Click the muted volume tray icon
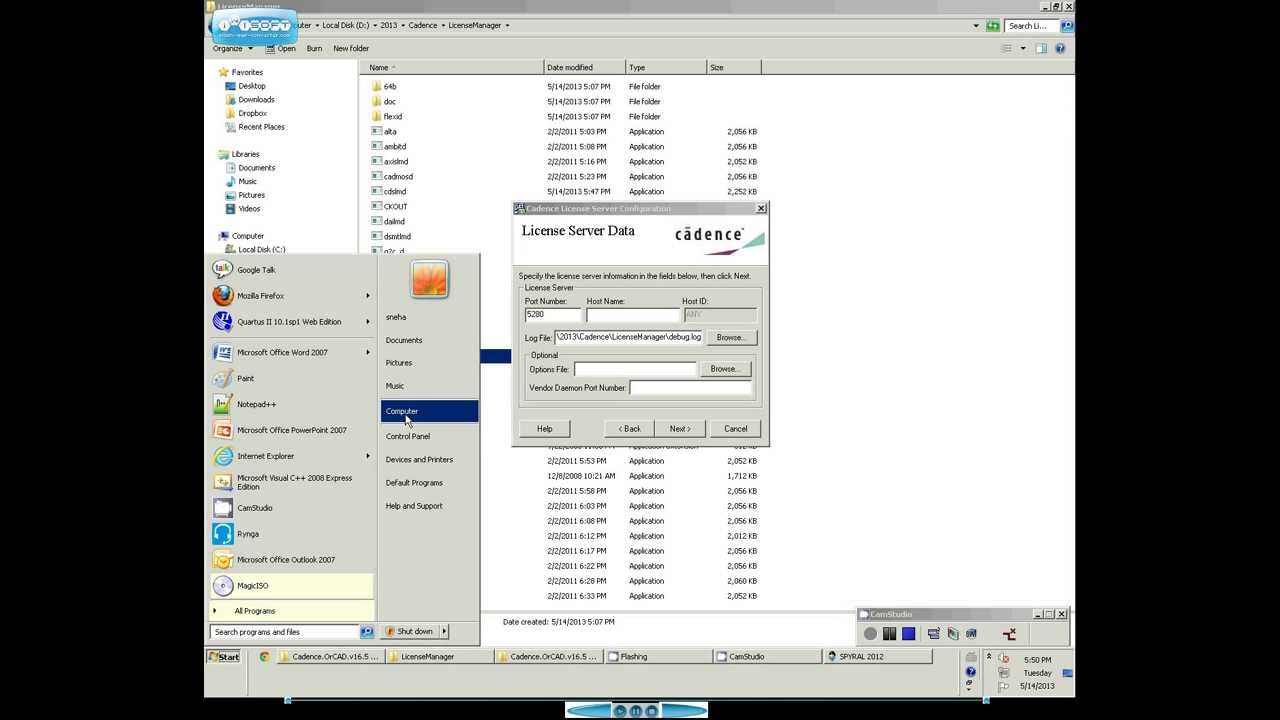Image resolution: width=1280 pixels, height=720 pixels. (x=1003, y=658)
